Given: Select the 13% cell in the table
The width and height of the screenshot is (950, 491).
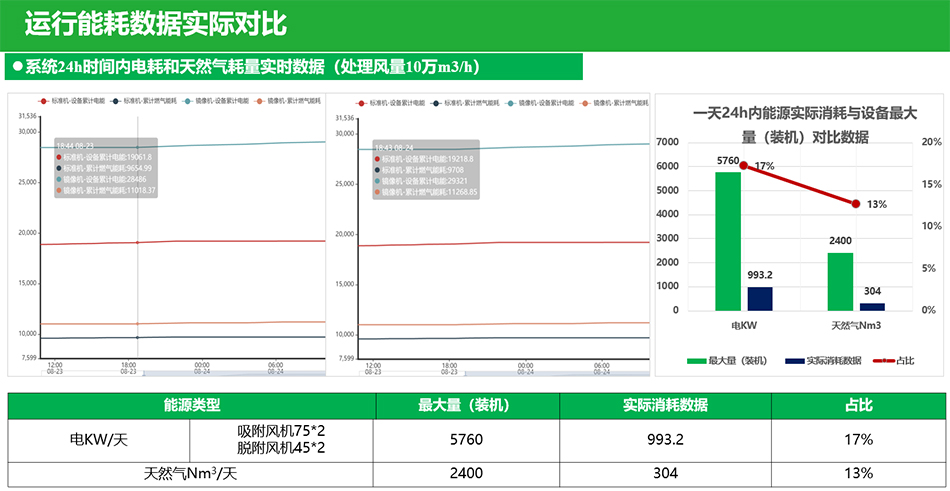Looking at the screenshot, I should pyautogui.click(x=859, y=474).
